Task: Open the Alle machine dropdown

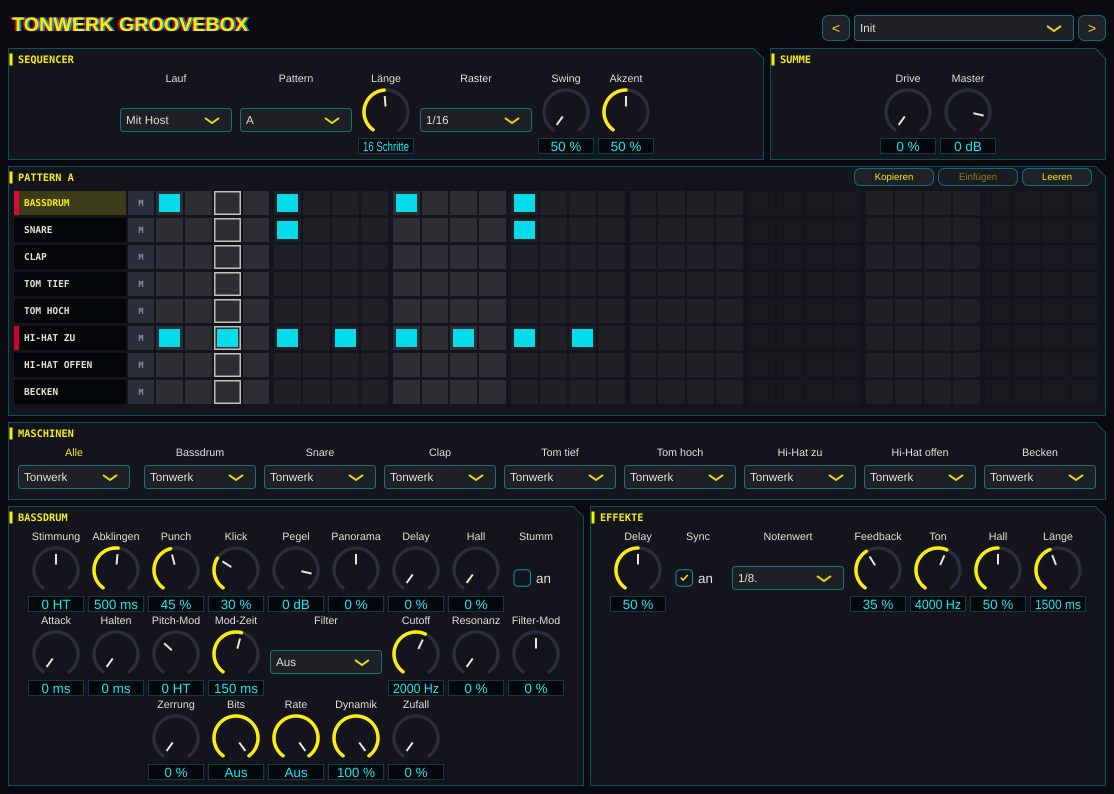Action: (74, 477)
